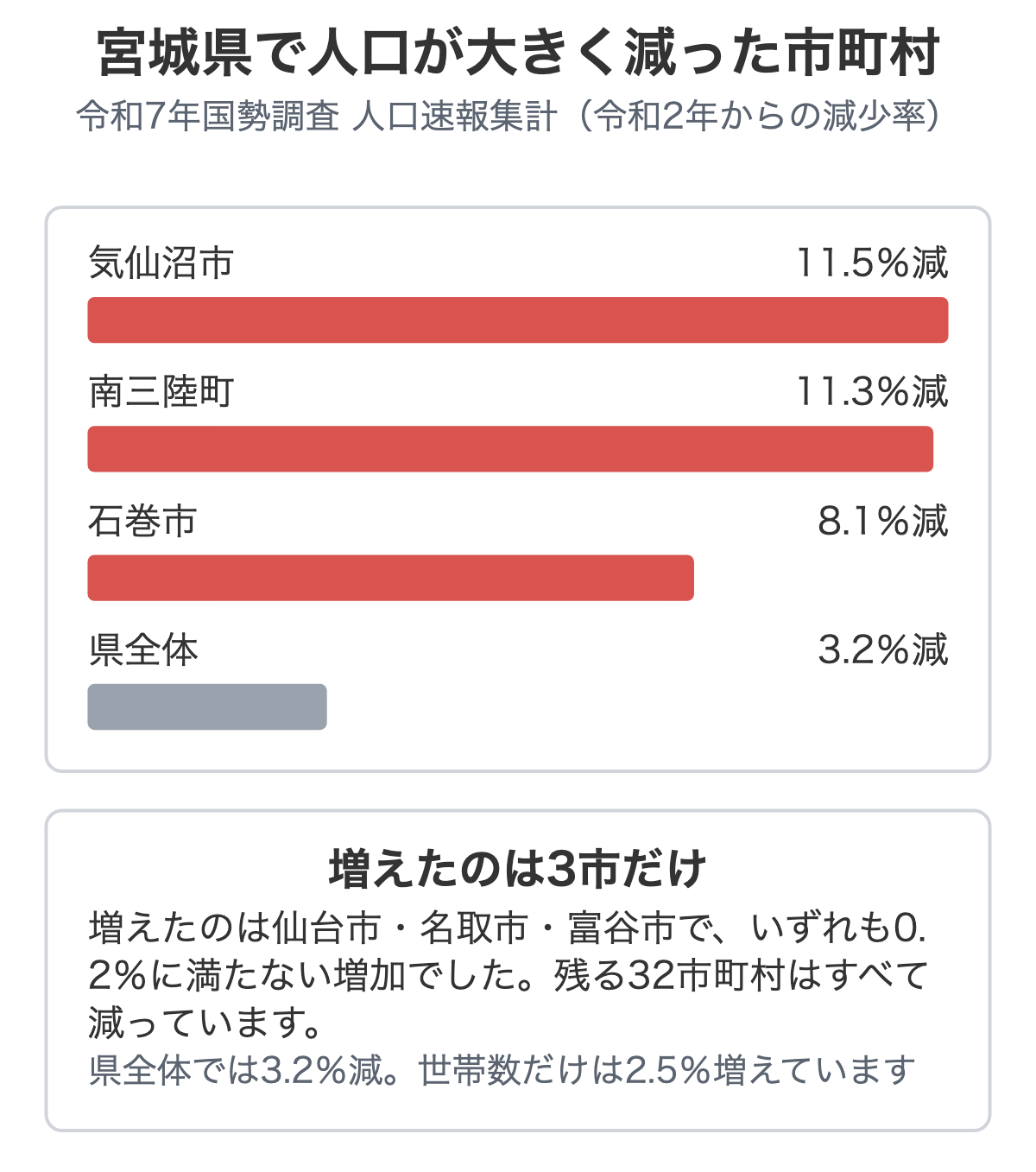Select the 8.1%減 value
1036x1172 pixels.
pos(883,521)
